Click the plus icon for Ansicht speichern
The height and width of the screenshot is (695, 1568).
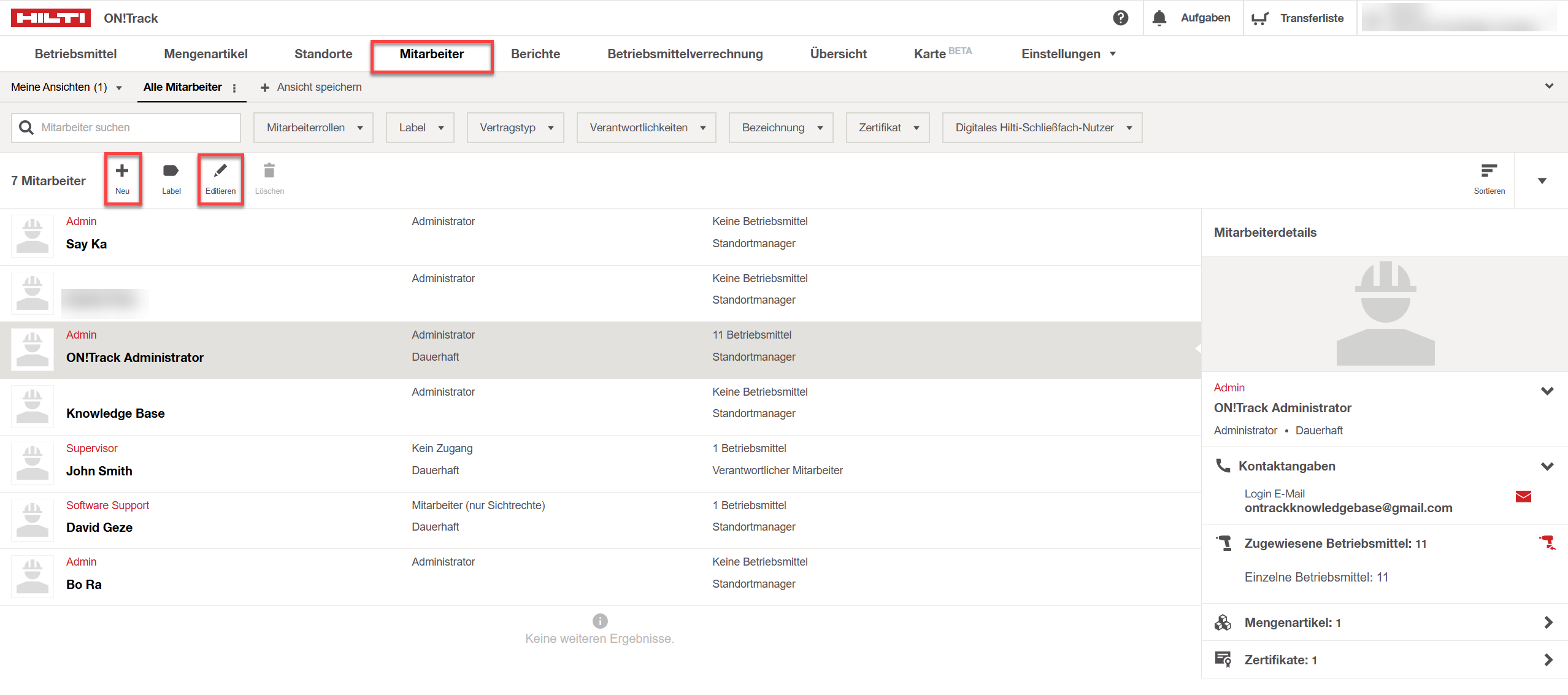click(265, 88)
